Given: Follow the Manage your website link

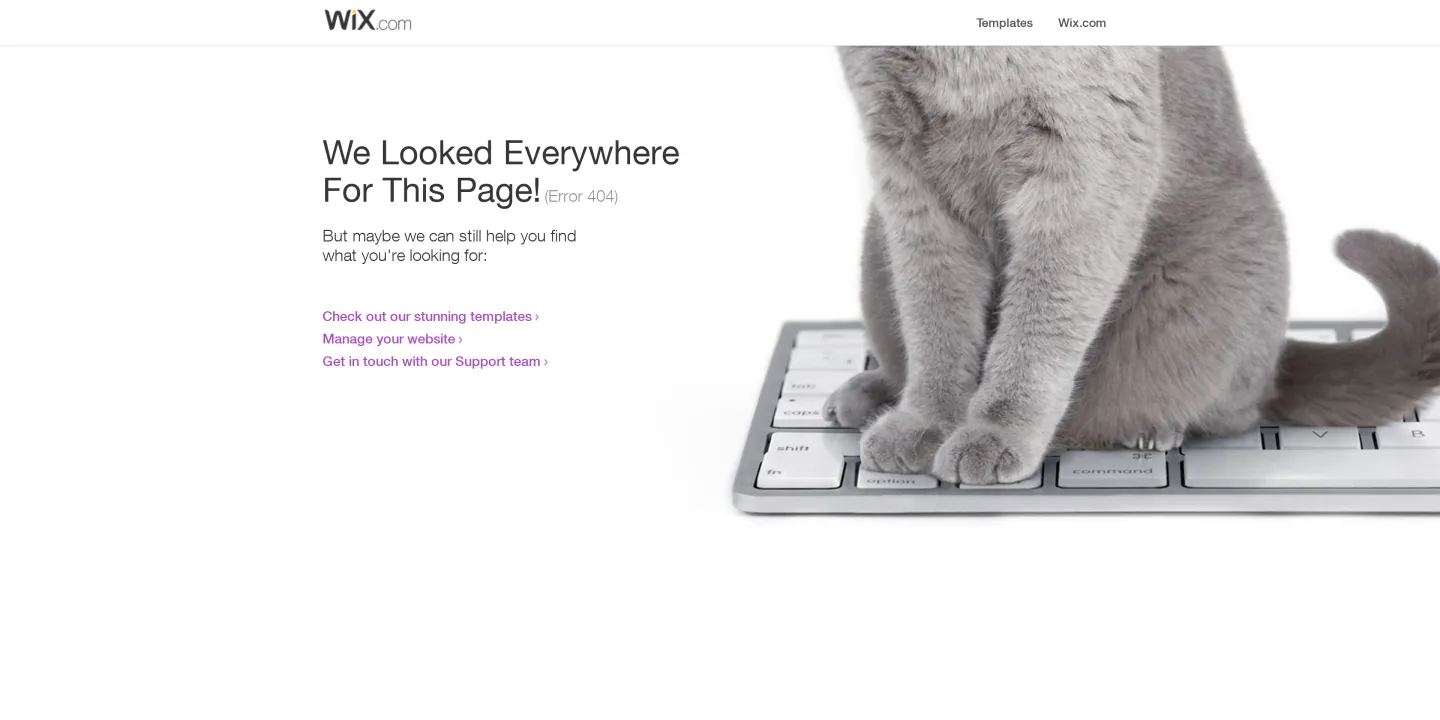Looking at the screenshot, I should tap(389, 339).
